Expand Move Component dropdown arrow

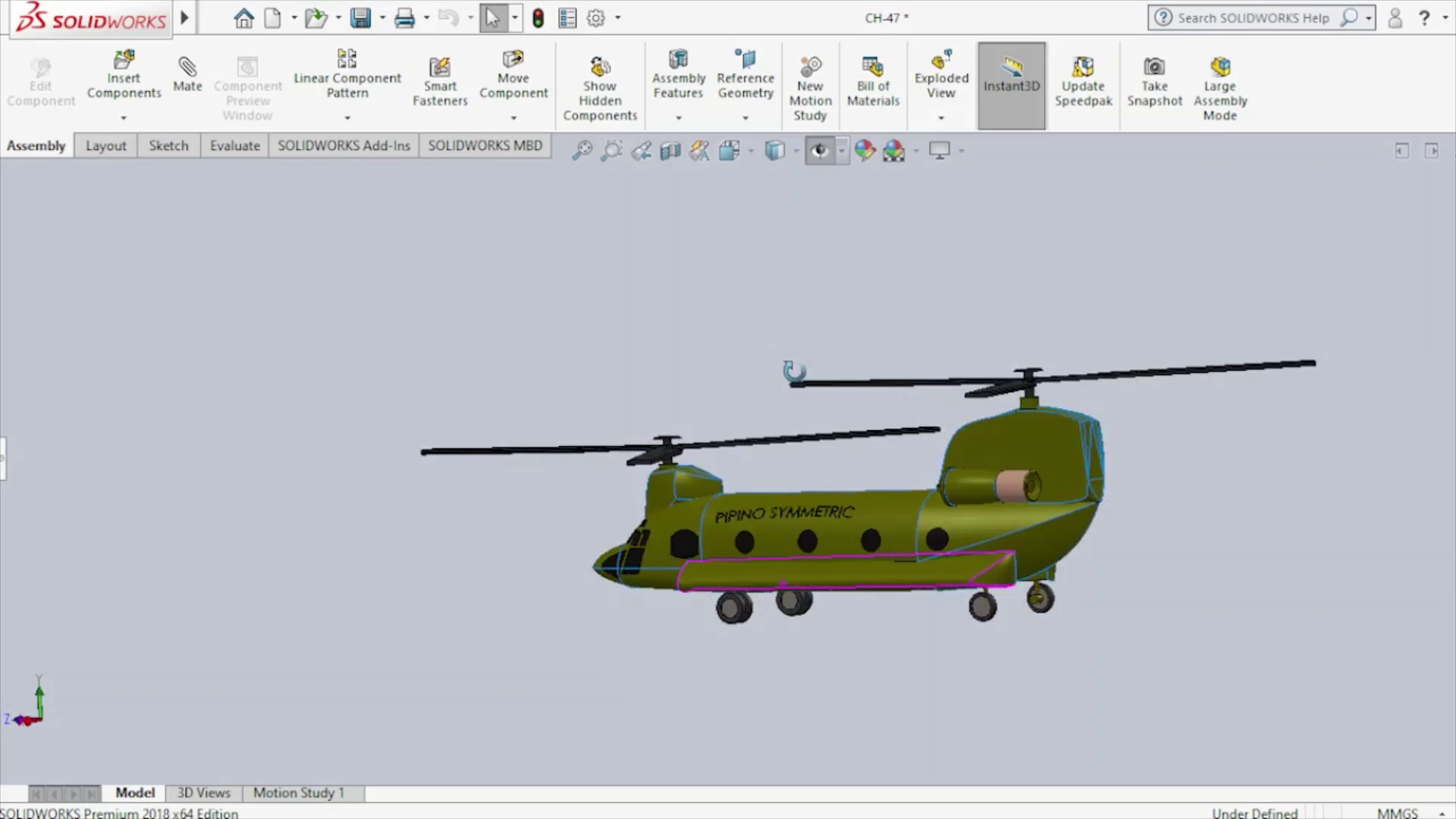[x=513, y=118]
